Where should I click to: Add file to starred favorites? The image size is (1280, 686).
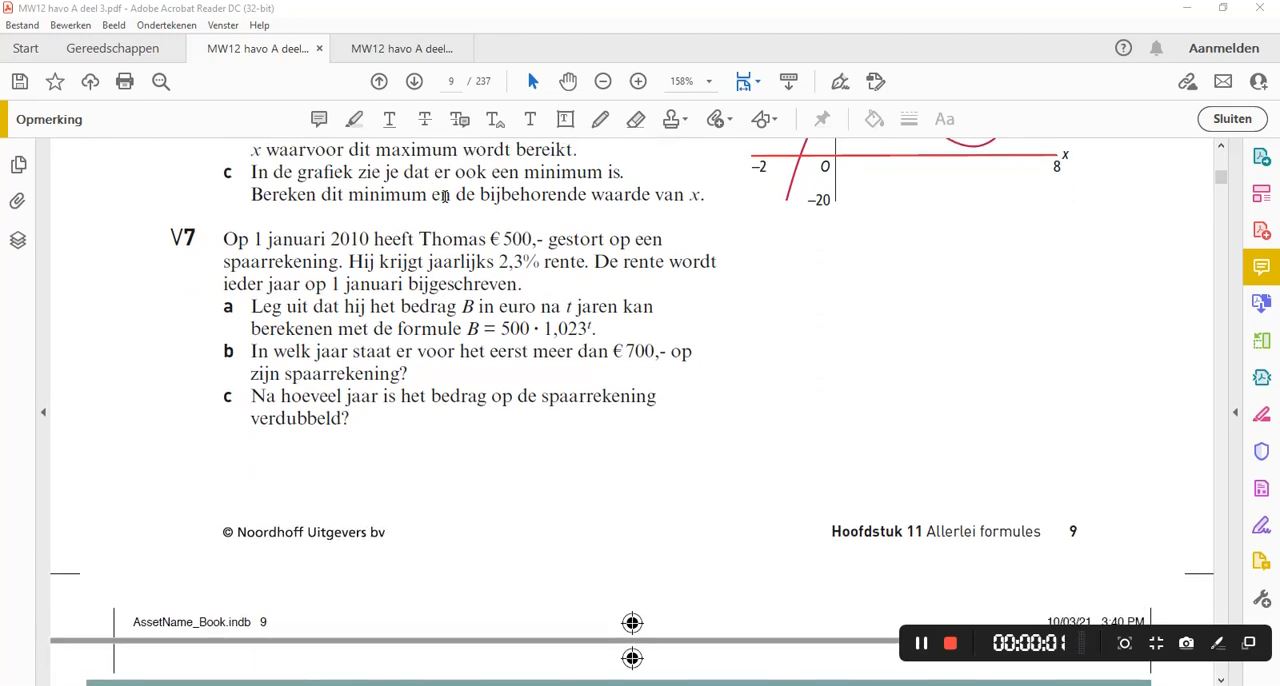[55, 82]
